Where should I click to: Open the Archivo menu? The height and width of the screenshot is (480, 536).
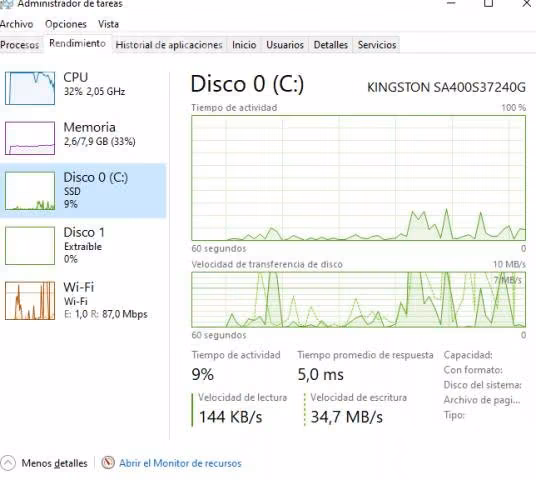point(16,24)
